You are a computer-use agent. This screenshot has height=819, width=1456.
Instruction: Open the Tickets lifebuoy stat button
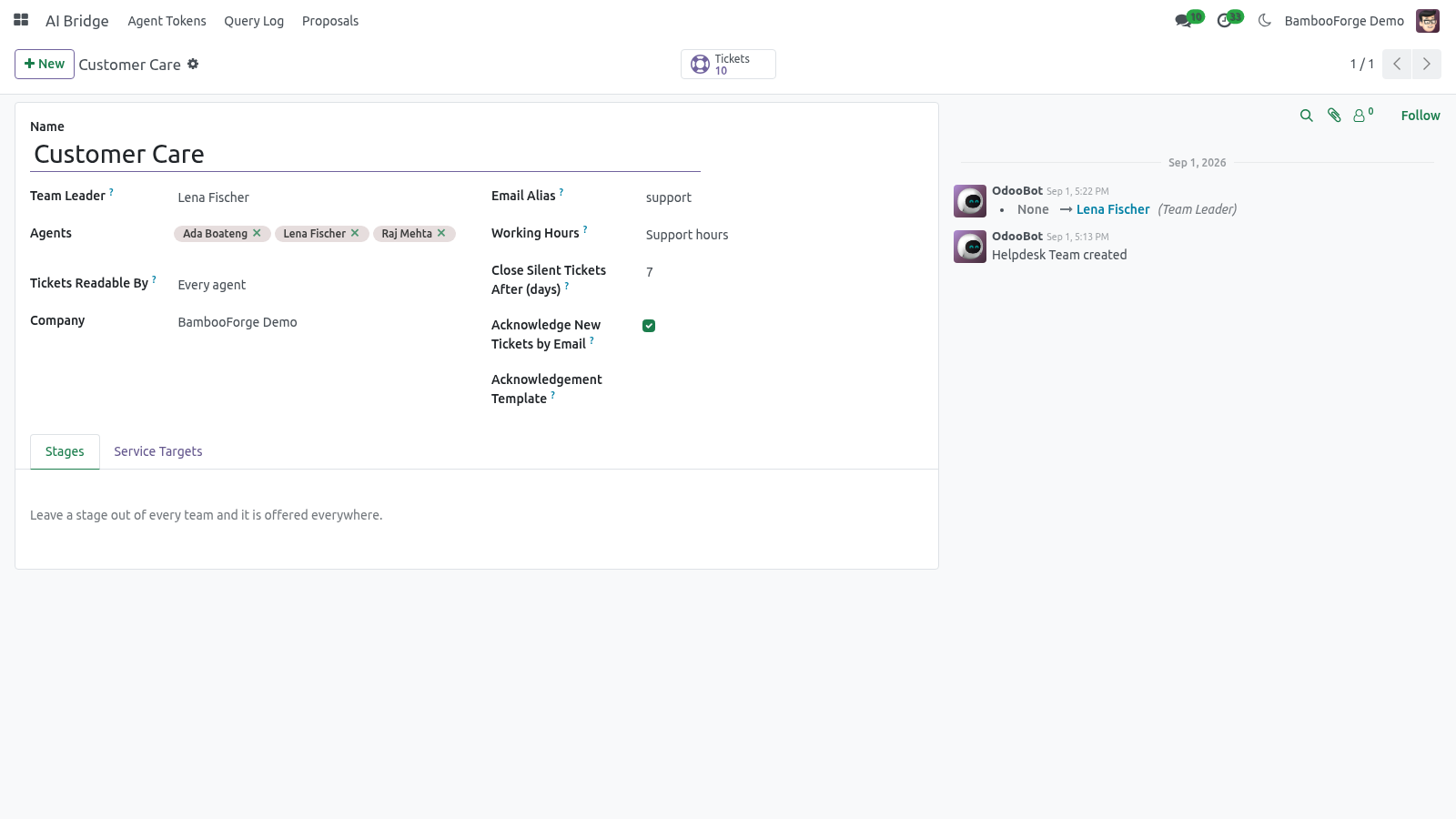[728, 64]
